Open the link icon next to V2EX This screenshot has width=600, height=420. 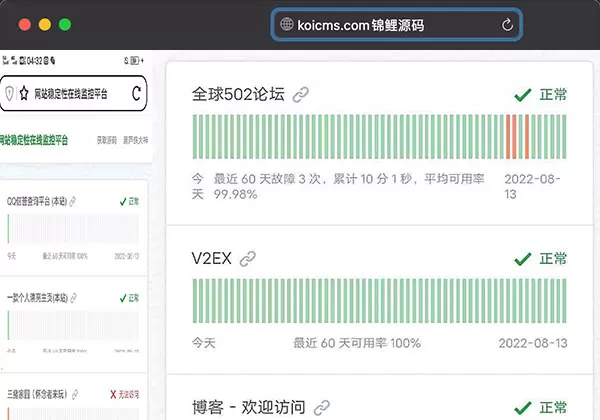[248, 259]
